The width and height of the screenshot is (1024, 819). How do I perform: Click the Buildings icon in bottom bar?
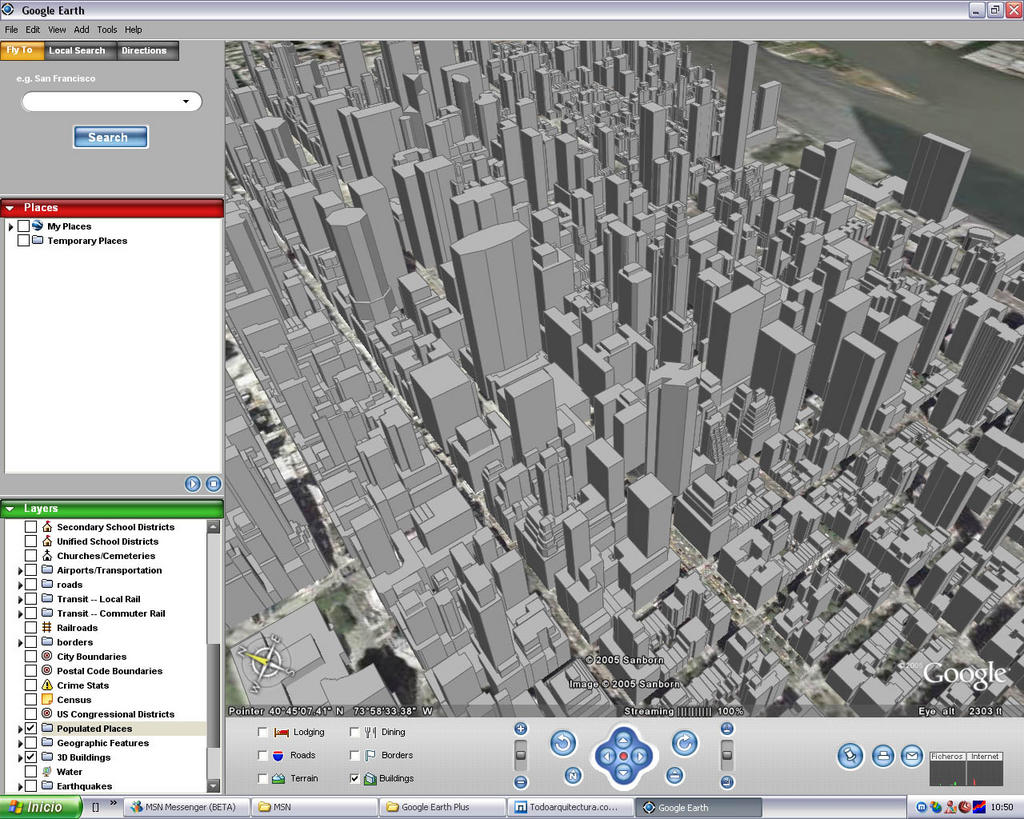(370, 779)
